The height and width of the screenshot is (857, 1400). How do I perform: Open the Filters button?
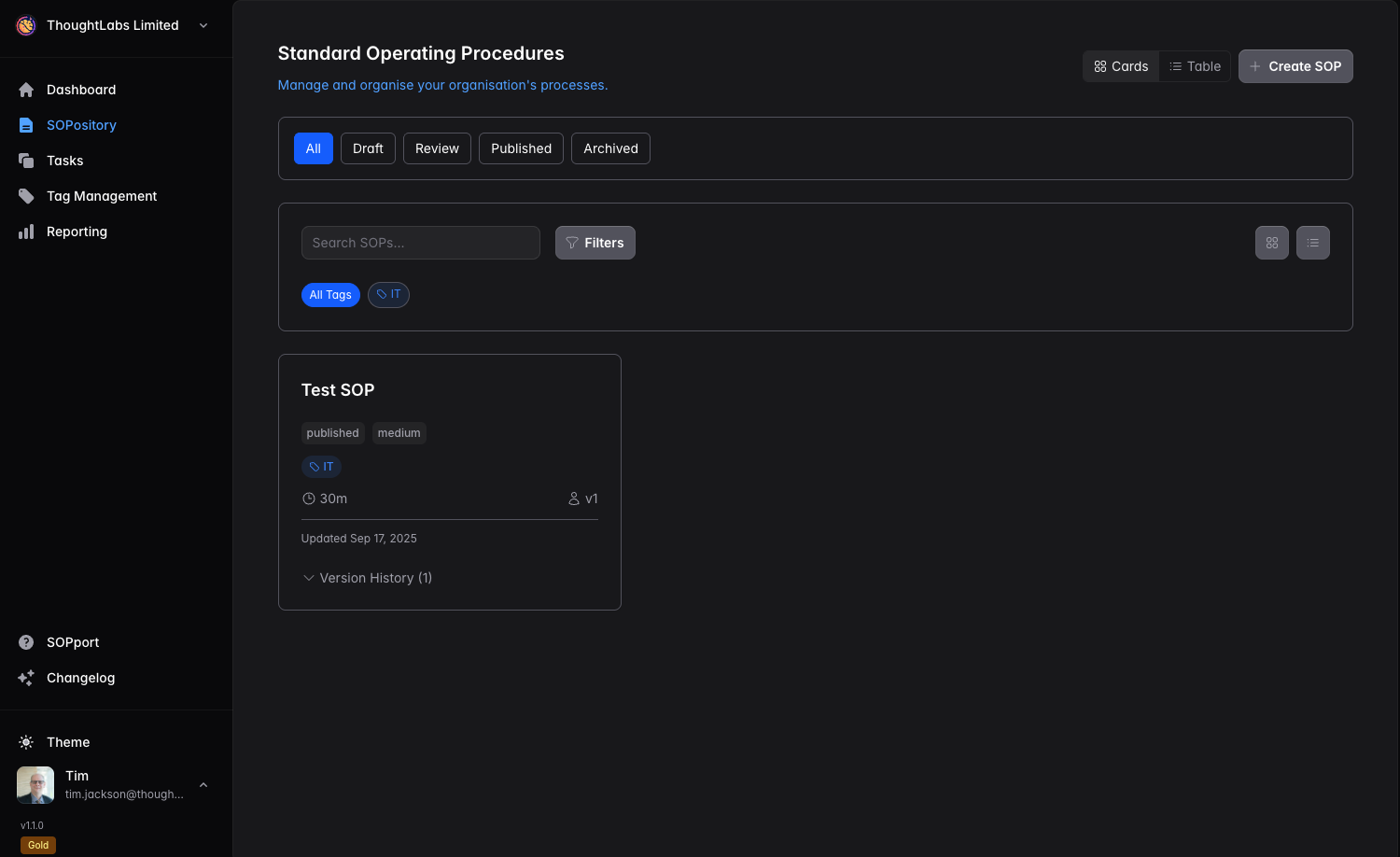(x=595, y=243)
